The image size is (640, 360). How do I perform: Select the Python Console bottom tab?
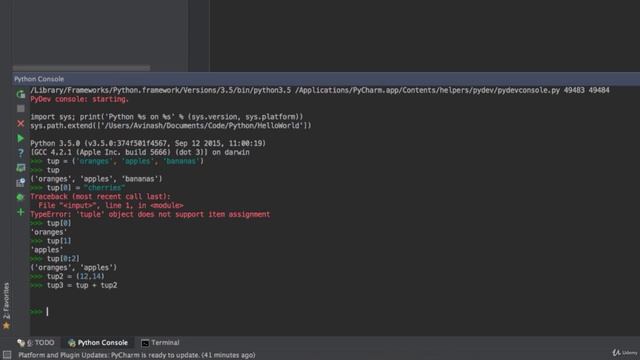coord(98,343)
